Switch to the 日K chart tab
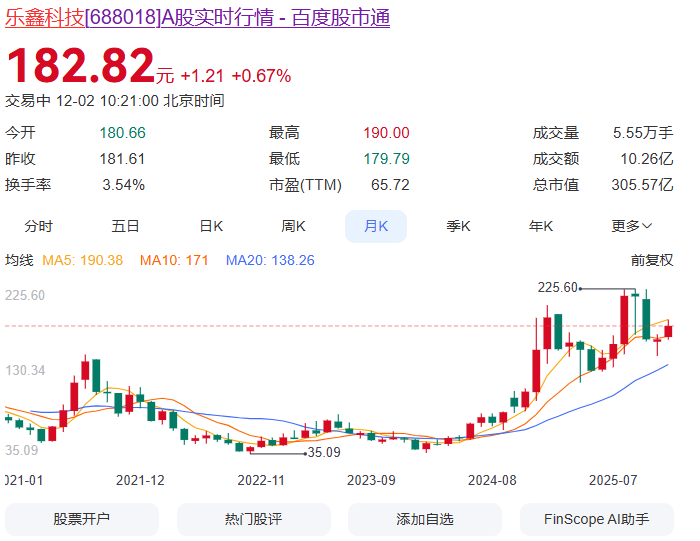The width and height of the screenshot is (700, 541). click(211, 226)
